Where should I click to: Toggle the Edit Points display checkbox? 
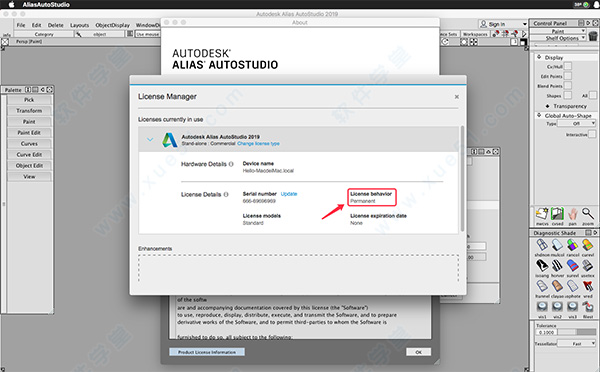(x=568, y=76)
